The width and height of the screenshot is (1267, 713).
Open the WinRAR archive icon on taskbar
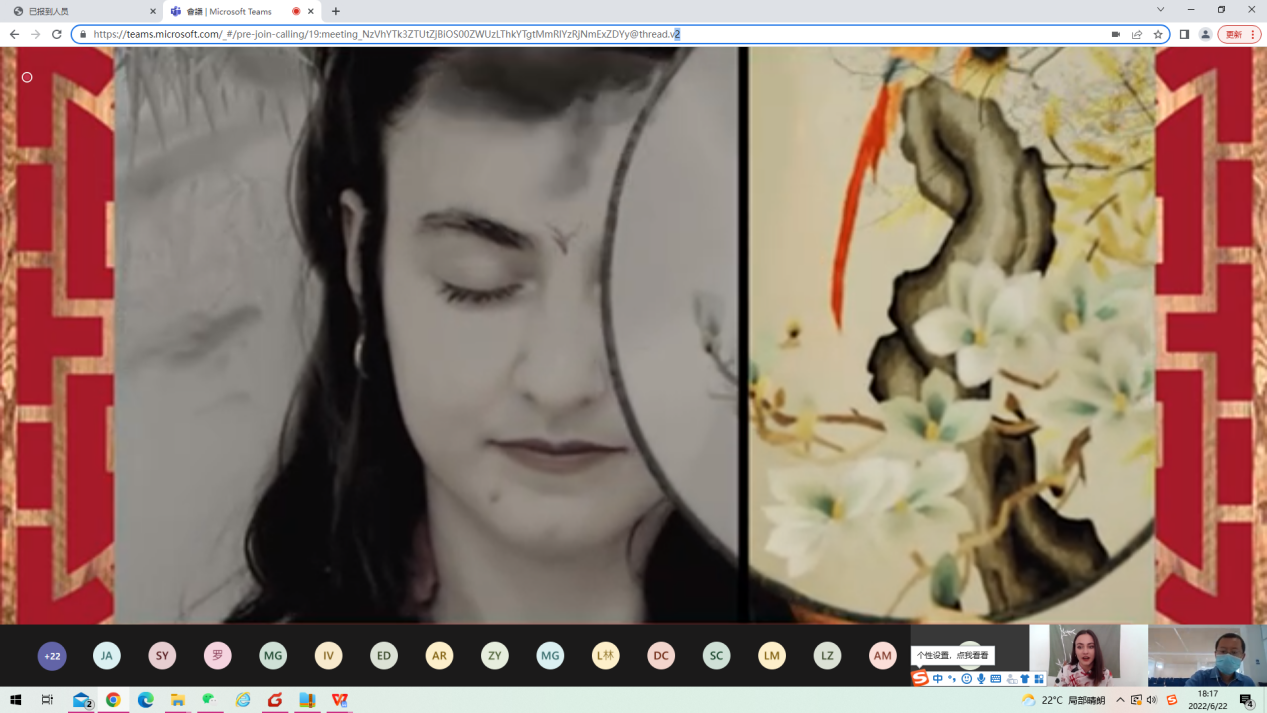pyautogui.click(x=307, y=700)
